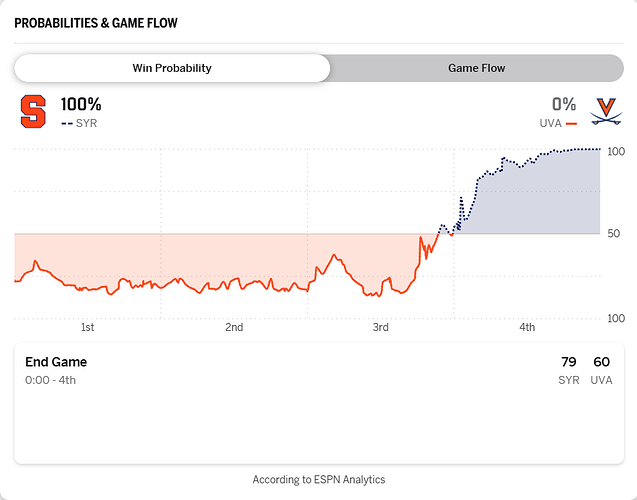
Task: Click the 4th quarter axis label
Action: (527, 327)
